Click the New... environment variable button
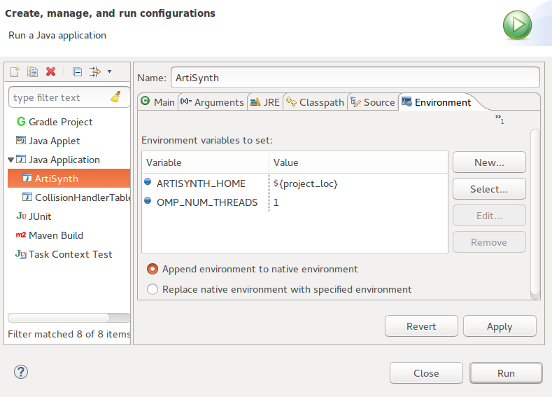 click(x=489, y=162)
